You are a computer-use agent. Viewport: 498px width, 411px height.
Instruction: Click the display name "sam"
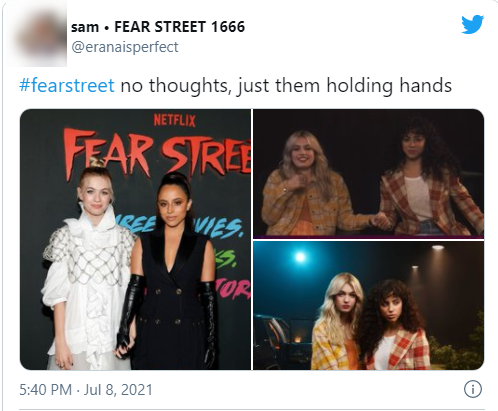pyautogui.click(x=85, y=27)
